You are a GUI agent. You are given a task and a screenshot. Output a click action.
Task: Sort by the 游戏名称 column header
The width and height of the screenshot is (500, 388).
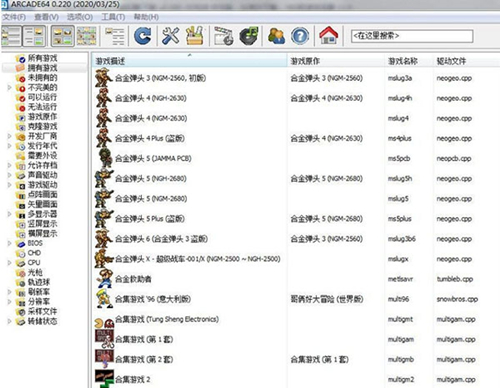click(x=408, y=61)
